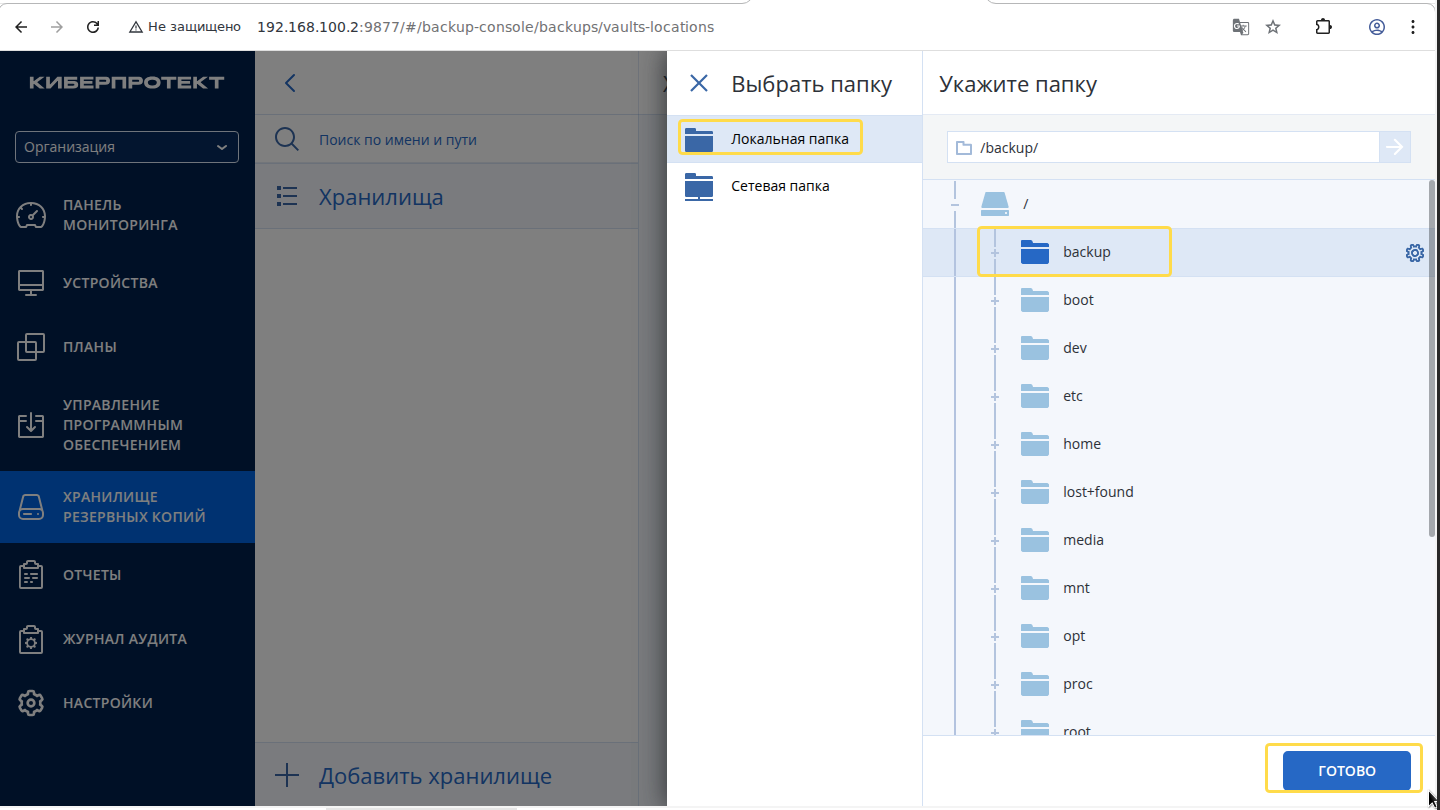This screenshot has height=810, width=1440.
Task: Click the /backup/ path input field
Action: [x=1163, y=147]
